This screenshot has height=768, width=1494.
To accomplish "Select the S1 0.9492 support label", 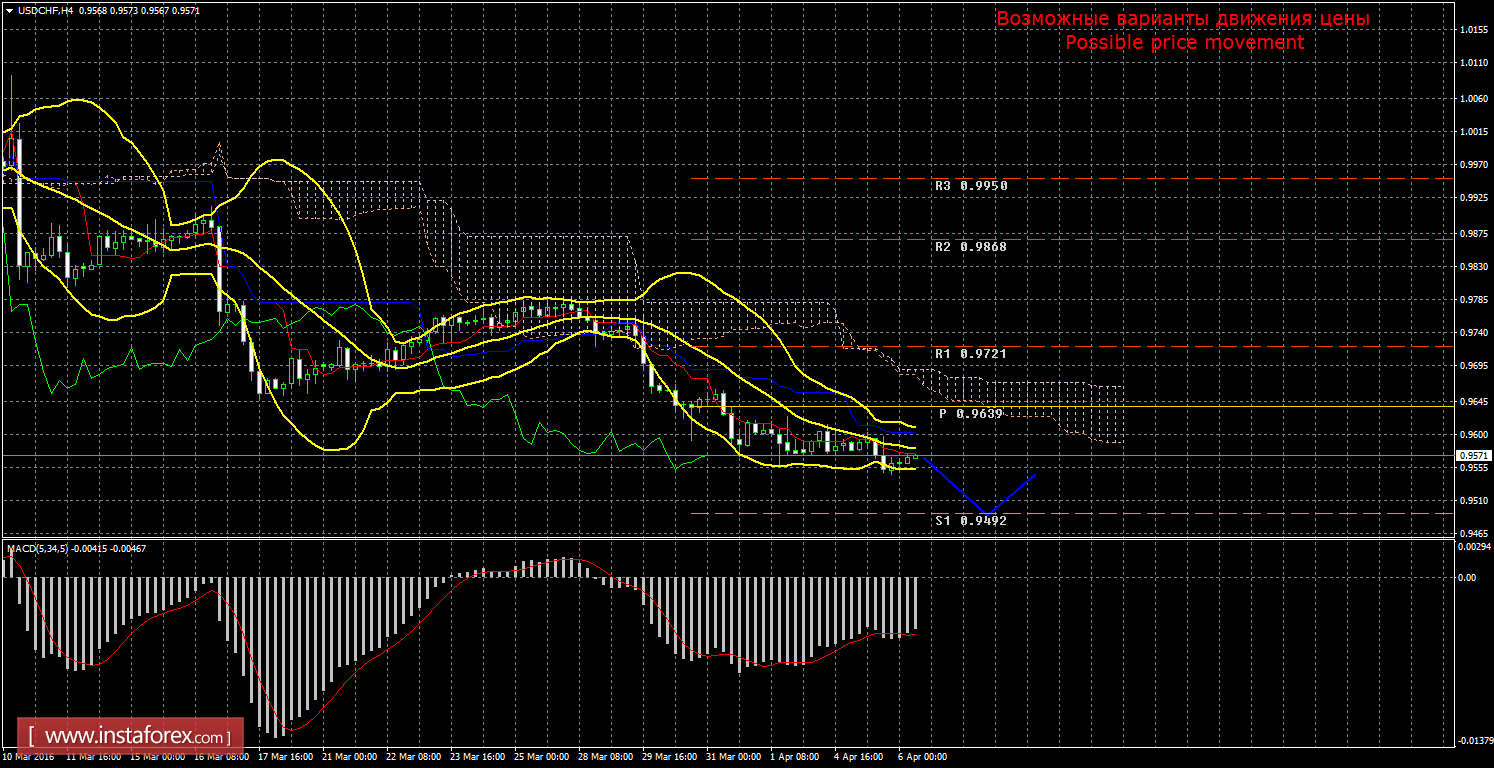I will pos(971,521).
